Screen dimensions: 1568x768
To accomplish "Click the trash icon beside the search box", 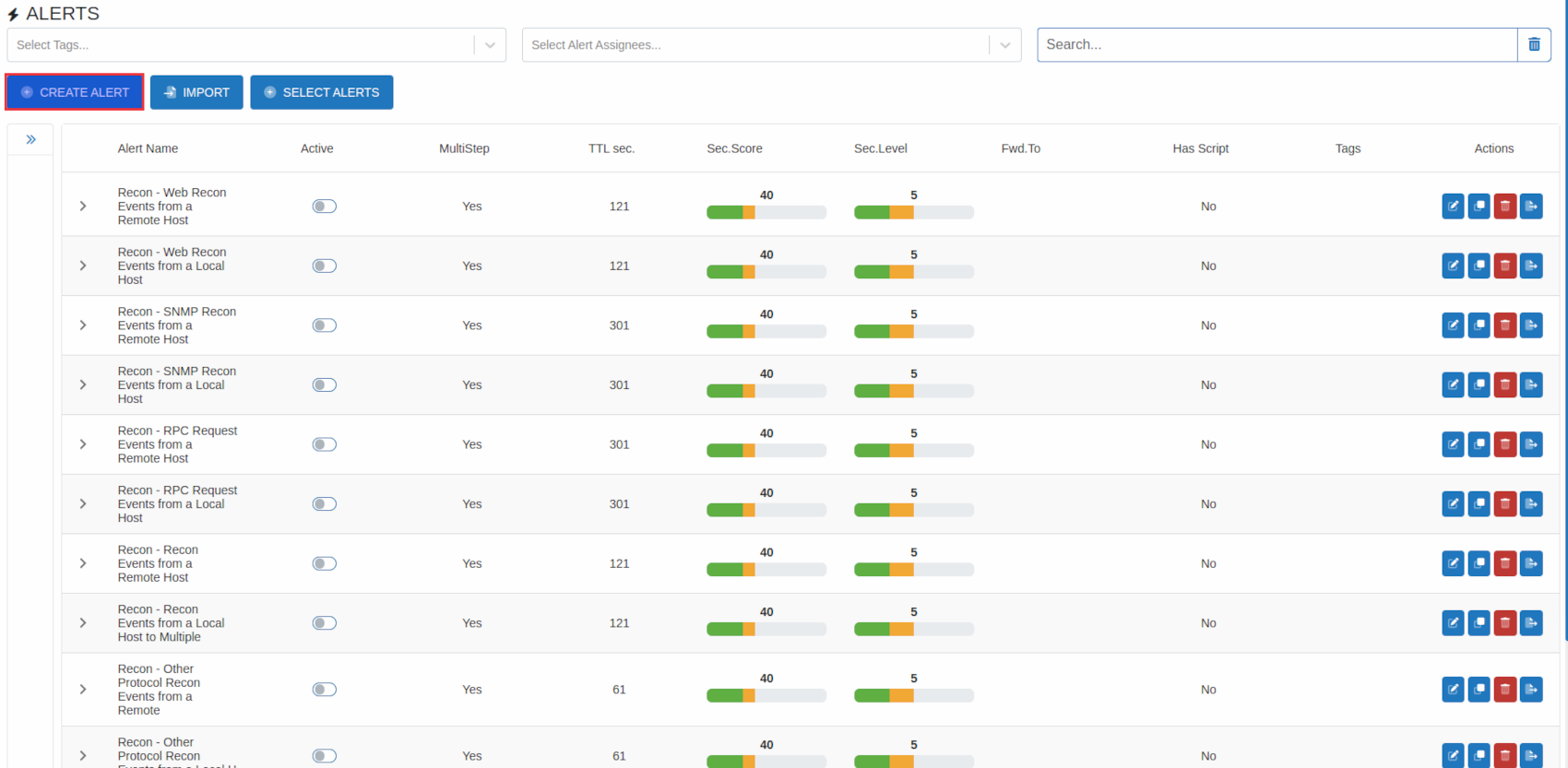I will [1534, 45].
